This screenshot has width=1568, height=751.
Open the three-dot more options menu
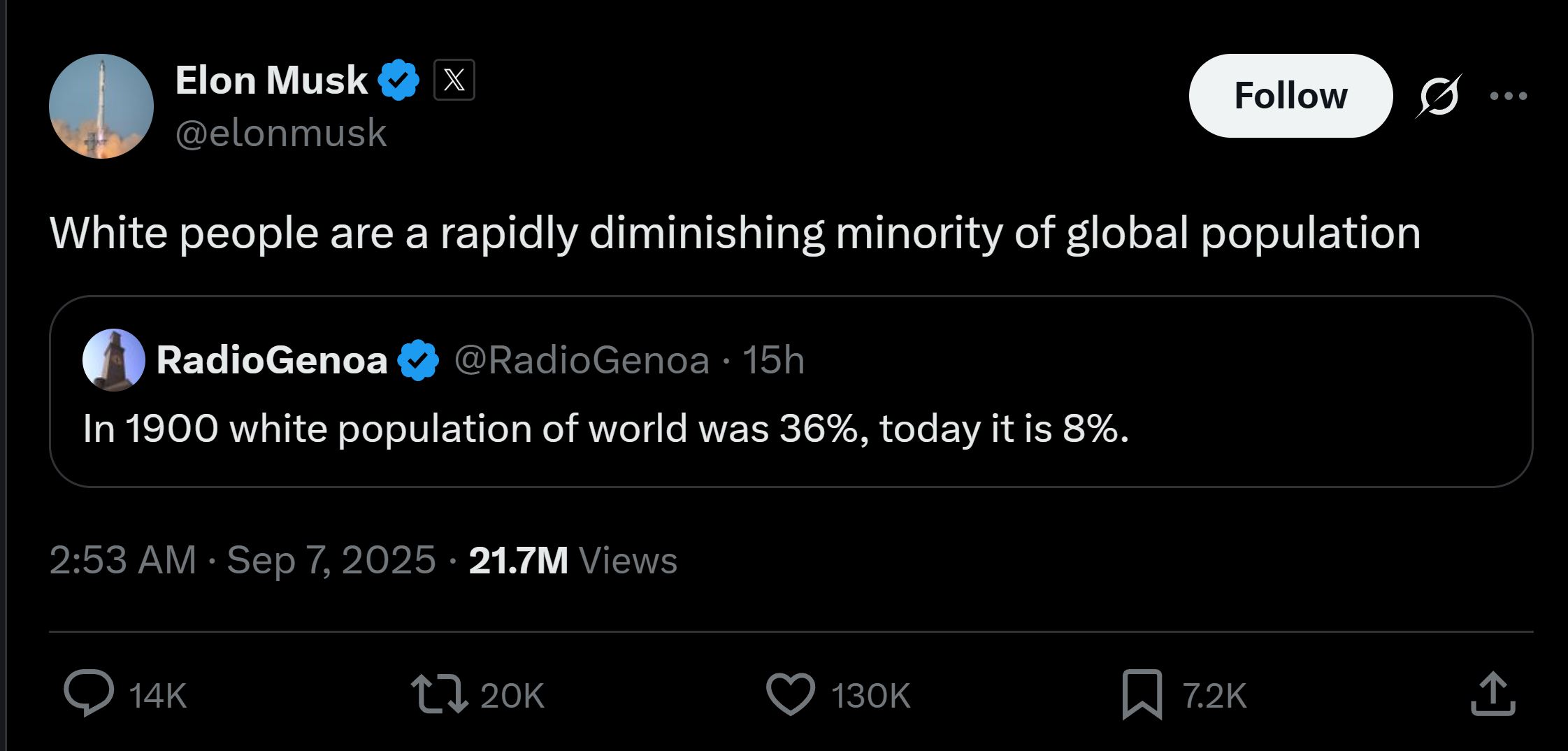1508,96
